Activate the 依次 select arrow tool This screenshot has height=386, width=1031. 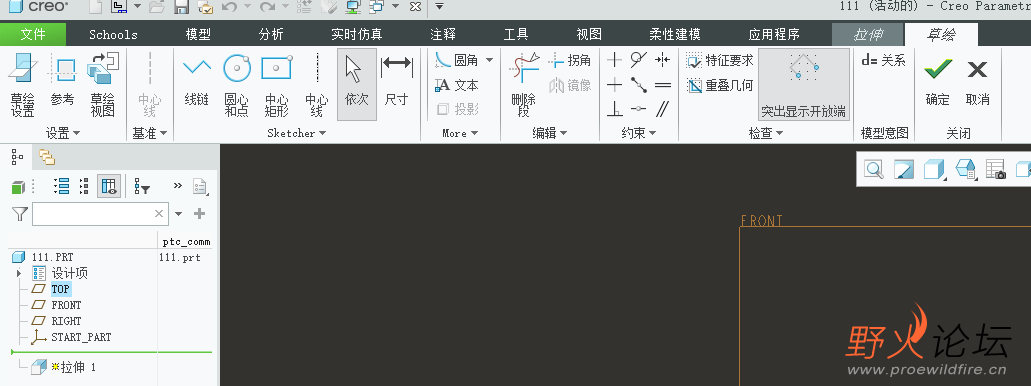[x=356, y=84]
